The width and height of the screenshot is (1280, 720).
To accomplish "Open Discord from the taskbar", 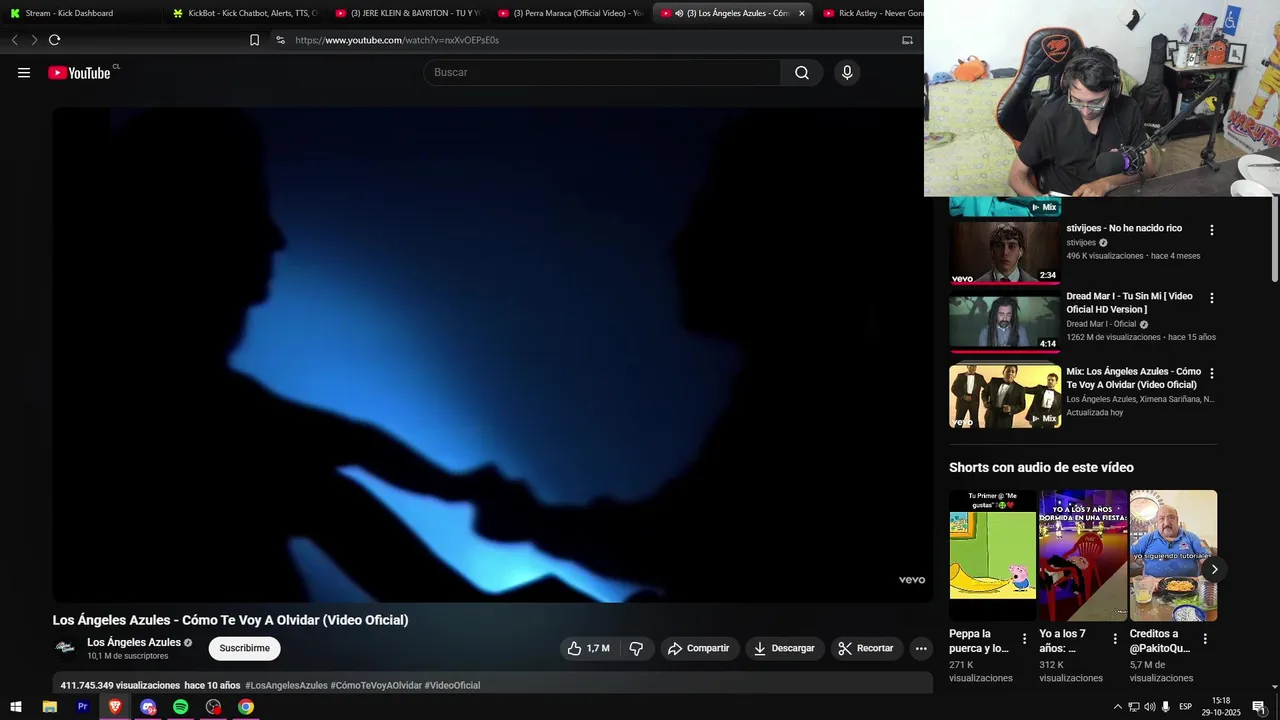I will [148, 707].
